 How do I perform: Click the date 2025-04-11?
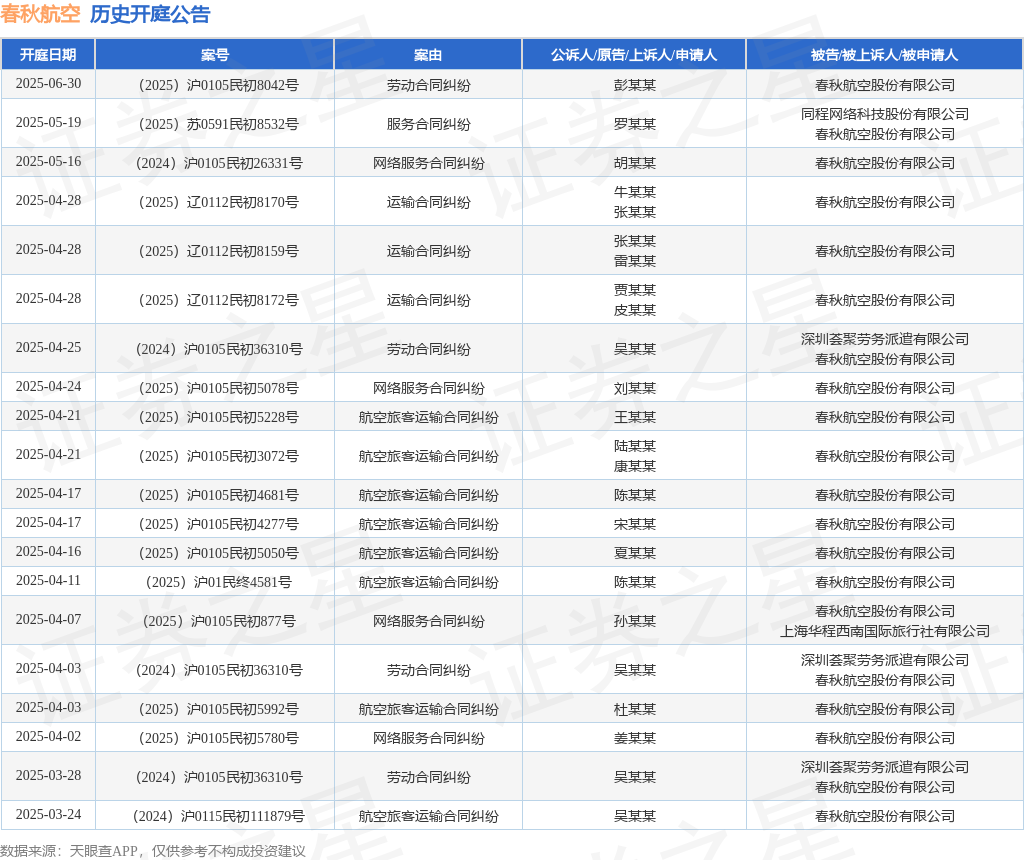[48, 581]
